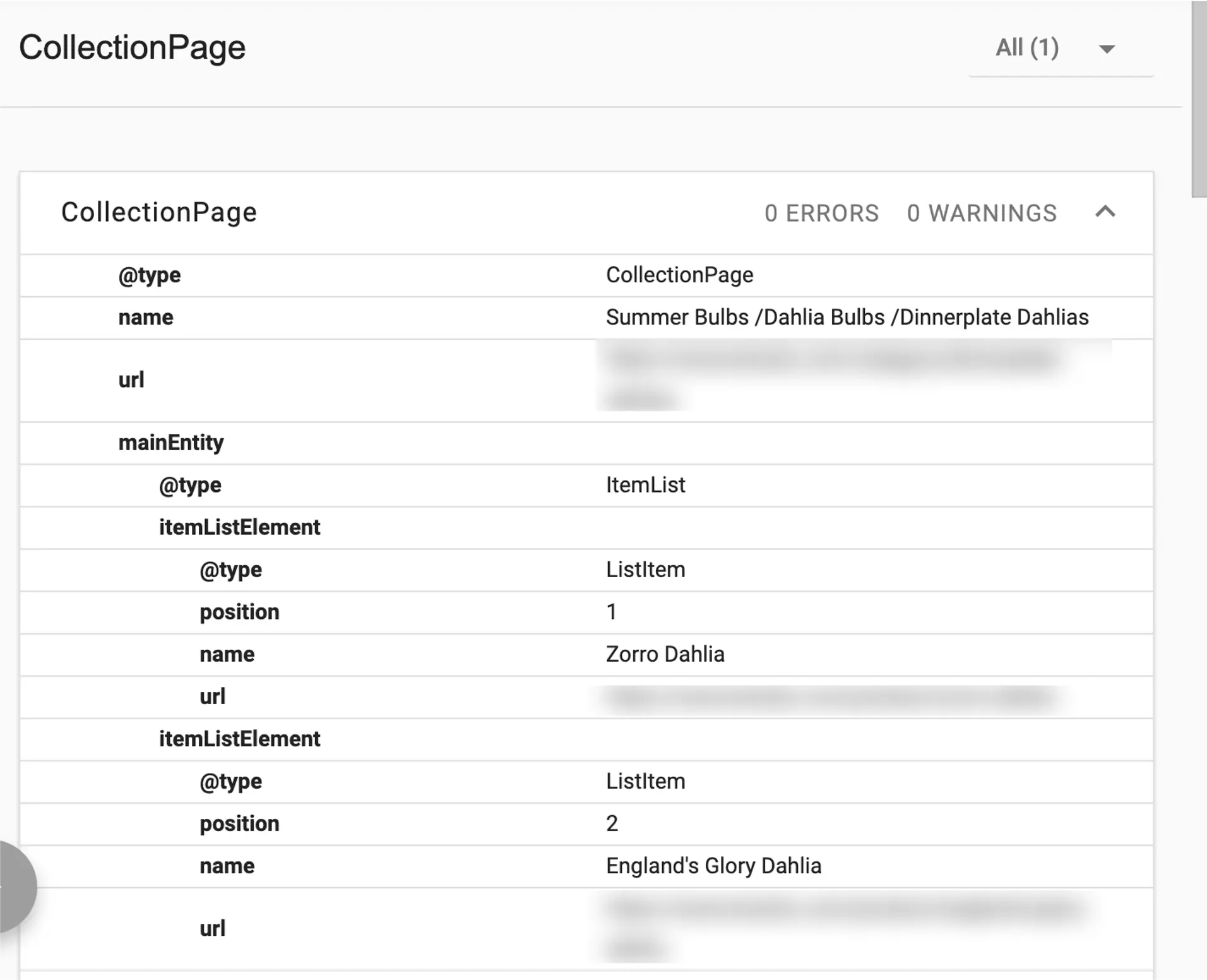The image size is (1207, 980).
Task: Select the name value Summer Bulbs /Dahlia Bulbs
Action: [x=847, y=318]
